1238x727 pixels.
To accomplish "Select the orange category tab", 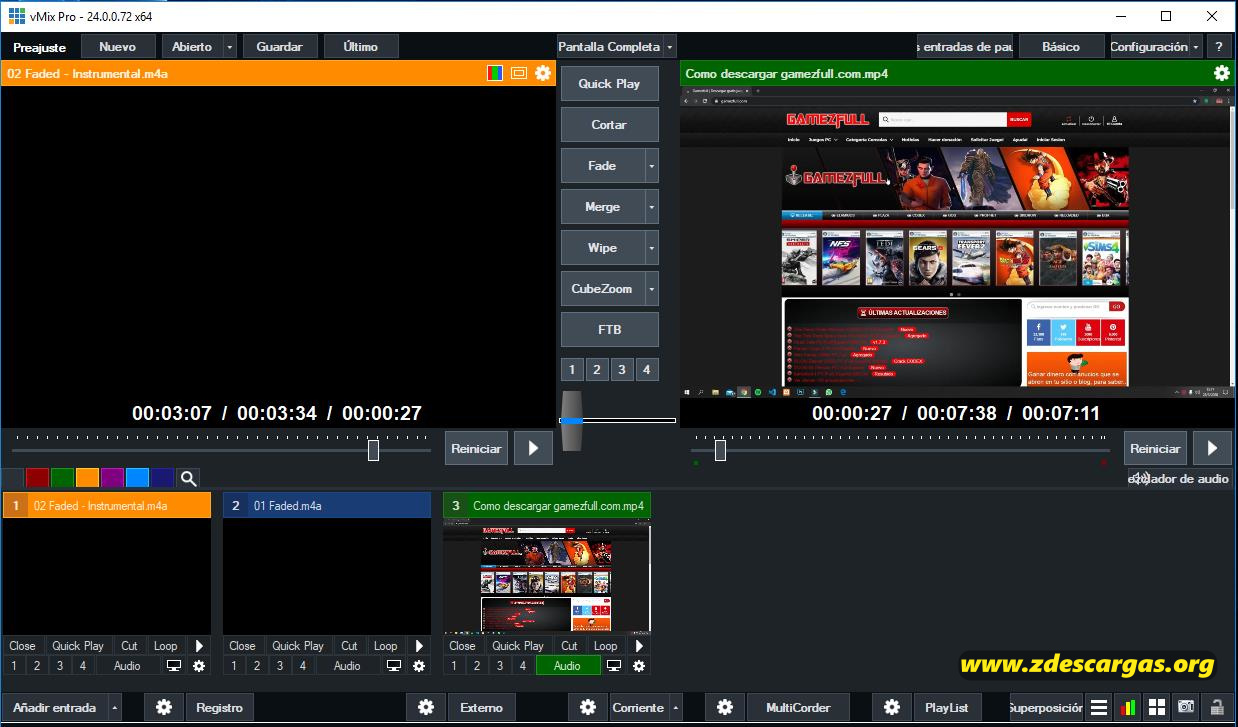I will coord(88,478).
